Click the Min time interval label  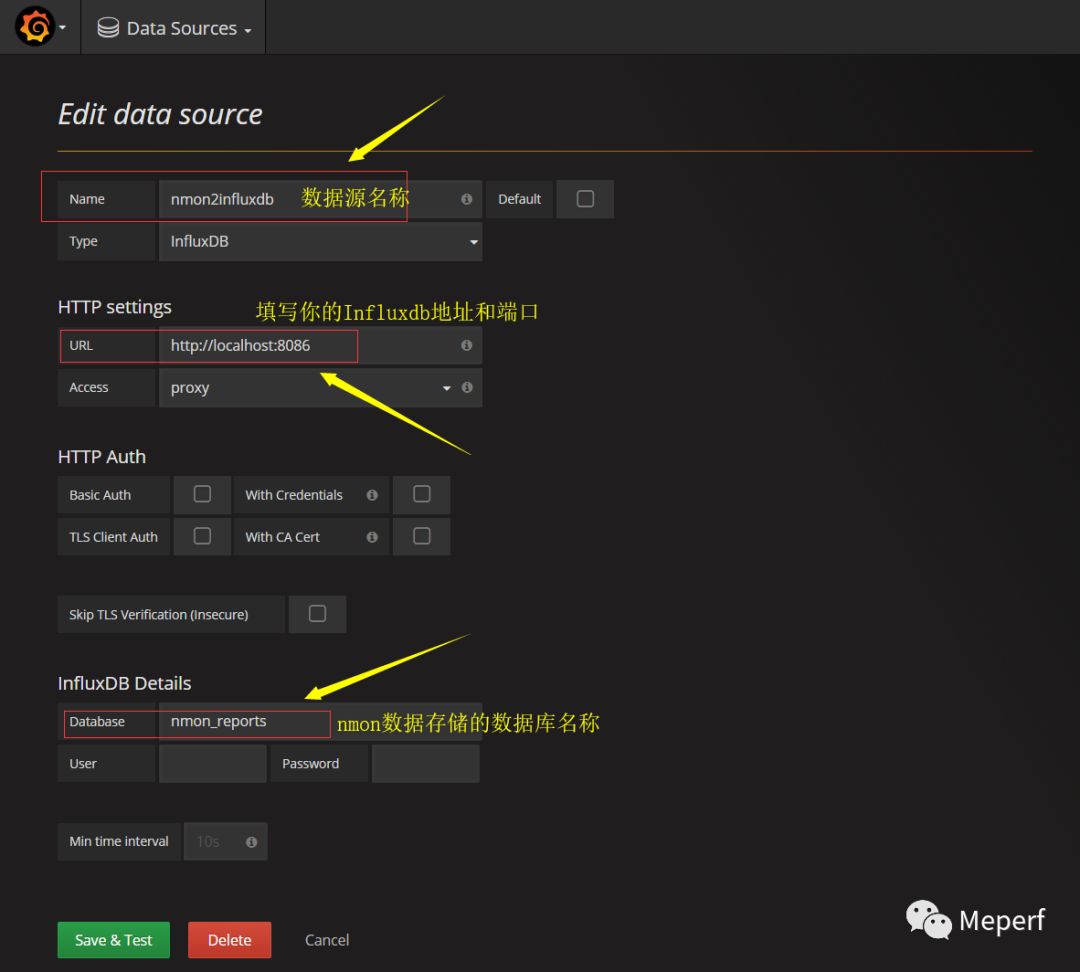tap(118, 841)
